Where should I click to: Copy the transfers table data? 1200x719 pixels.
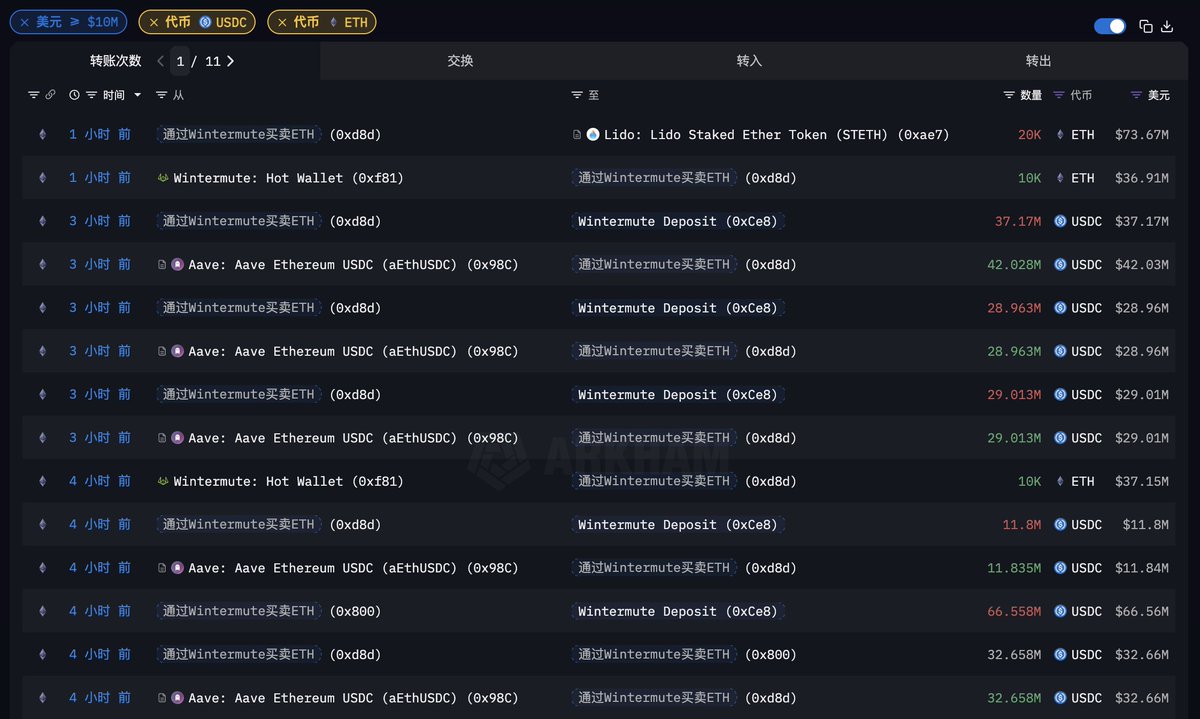(1146, 26)
